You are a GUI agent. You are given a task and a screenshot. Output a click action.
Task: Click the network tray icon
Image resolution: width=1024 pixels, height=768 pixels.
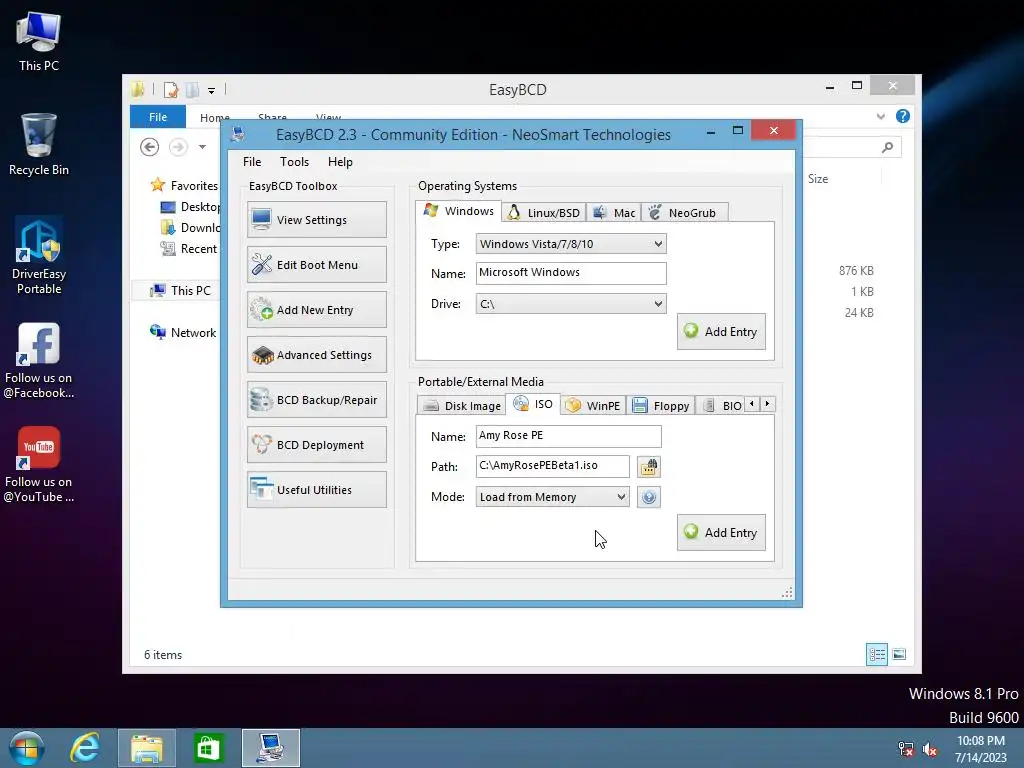906,750
